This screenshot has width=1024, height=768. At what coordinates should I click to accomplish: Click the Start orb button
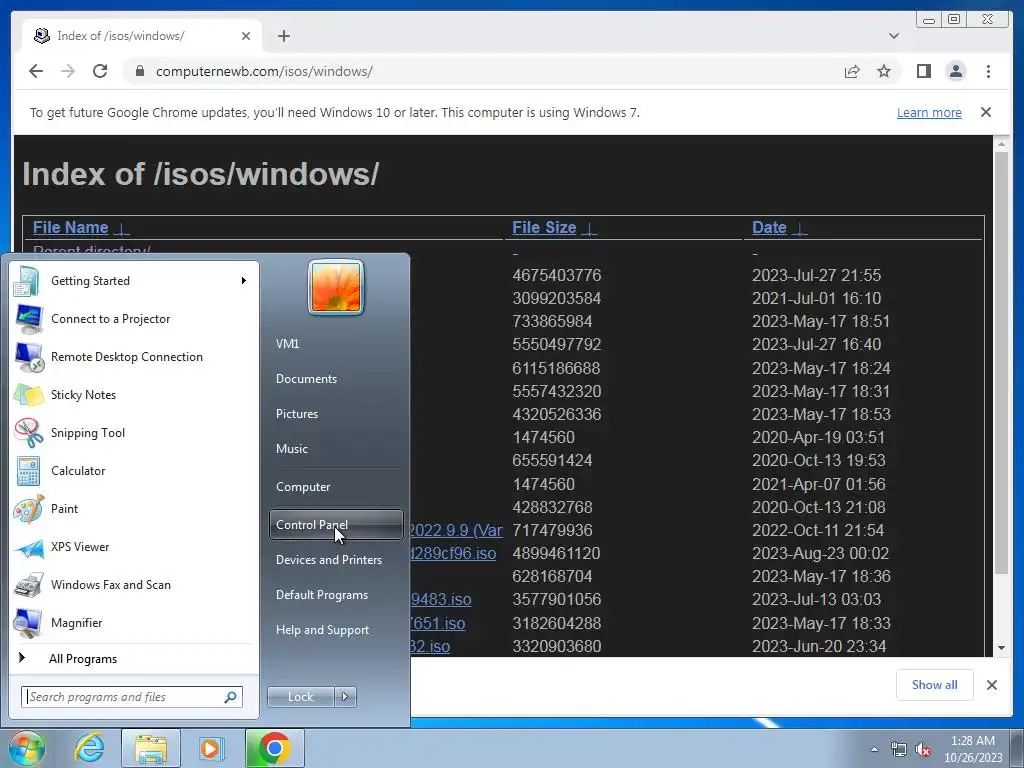27,748
